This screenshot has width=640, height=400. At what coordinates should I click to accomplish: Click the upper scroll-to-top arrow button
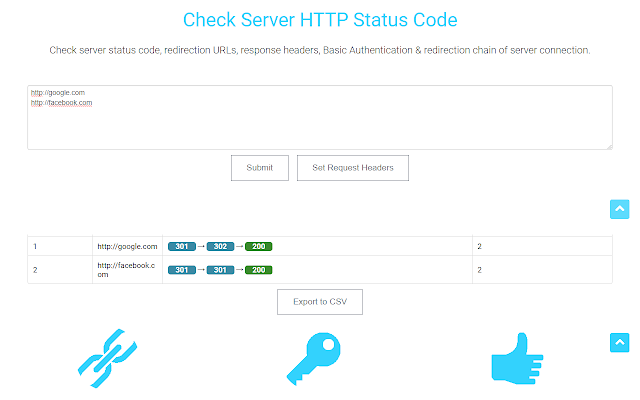620,209
